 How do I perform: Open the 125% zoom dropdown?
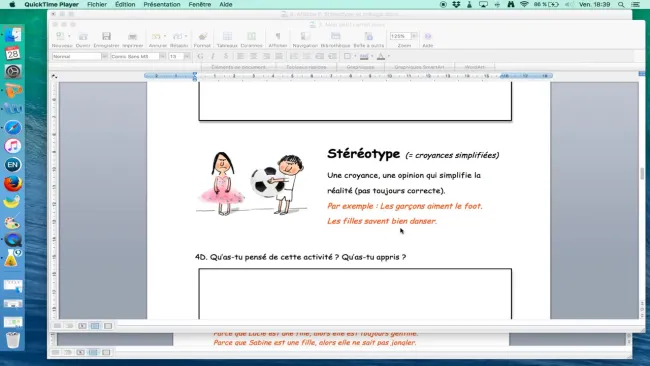(x=414, y=36)
